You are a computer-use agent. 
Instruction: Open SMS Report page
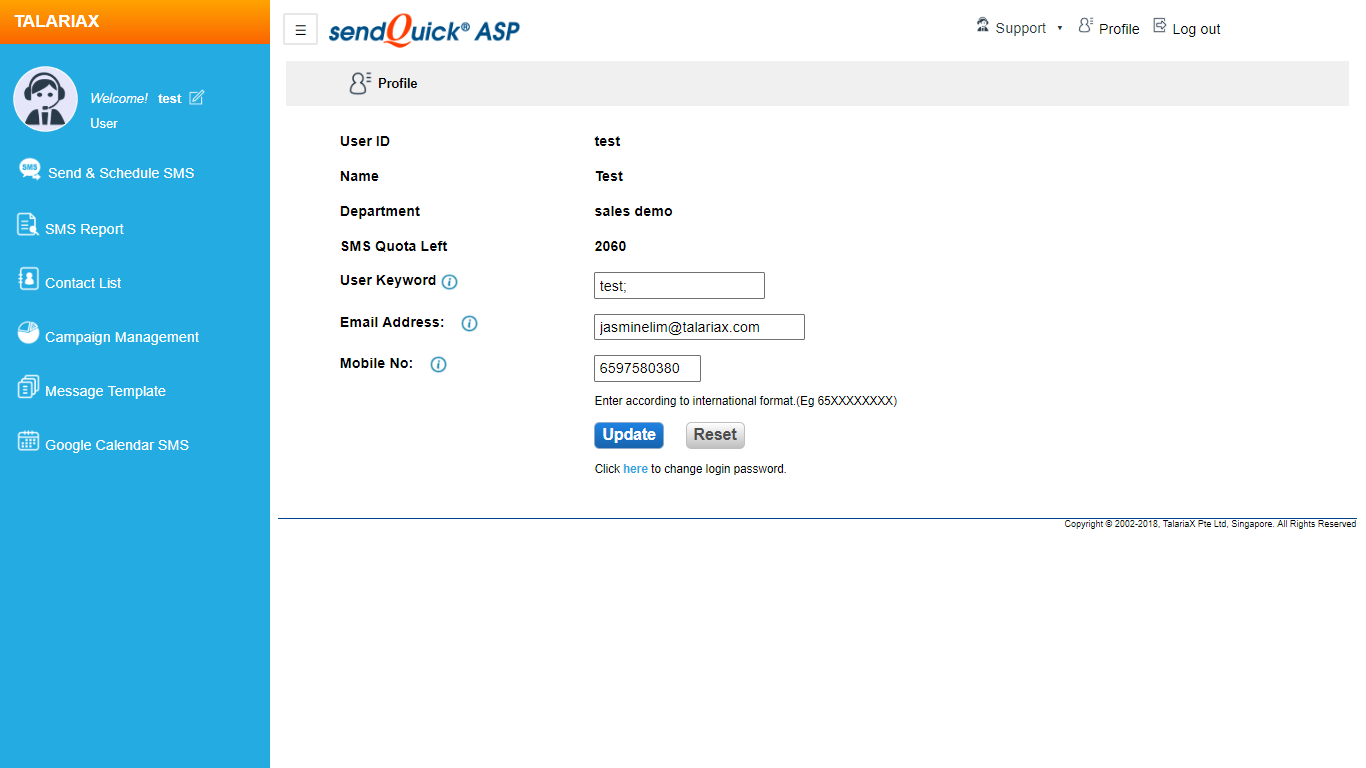click(84, 229)
